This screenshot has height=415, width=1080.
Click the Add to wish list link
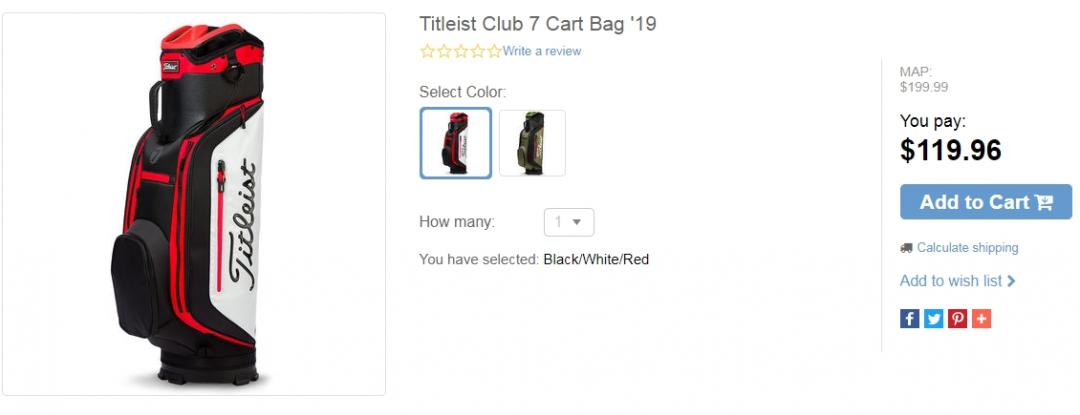pyautogui.click(x=950, y=281)
